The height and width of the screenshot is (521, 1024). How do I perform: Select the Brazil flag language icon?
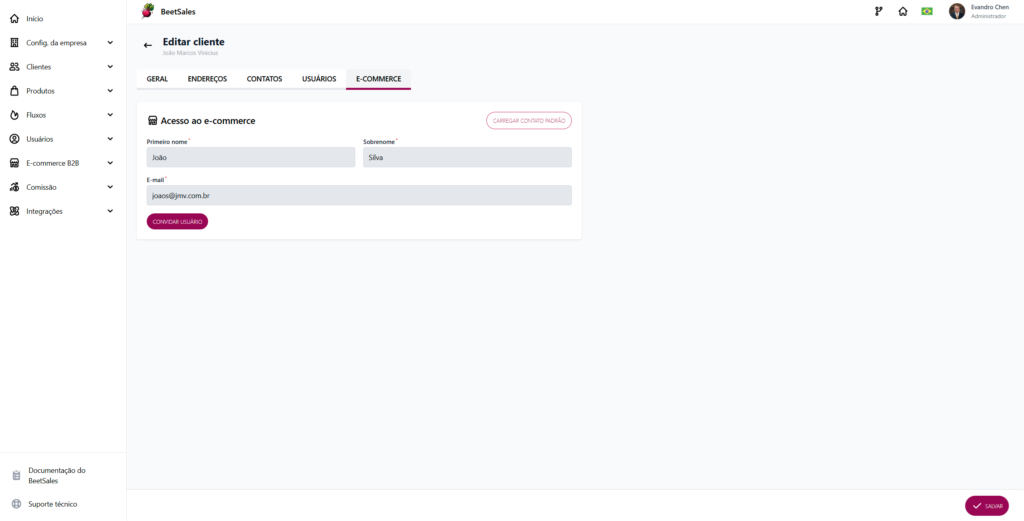(927, 11)
